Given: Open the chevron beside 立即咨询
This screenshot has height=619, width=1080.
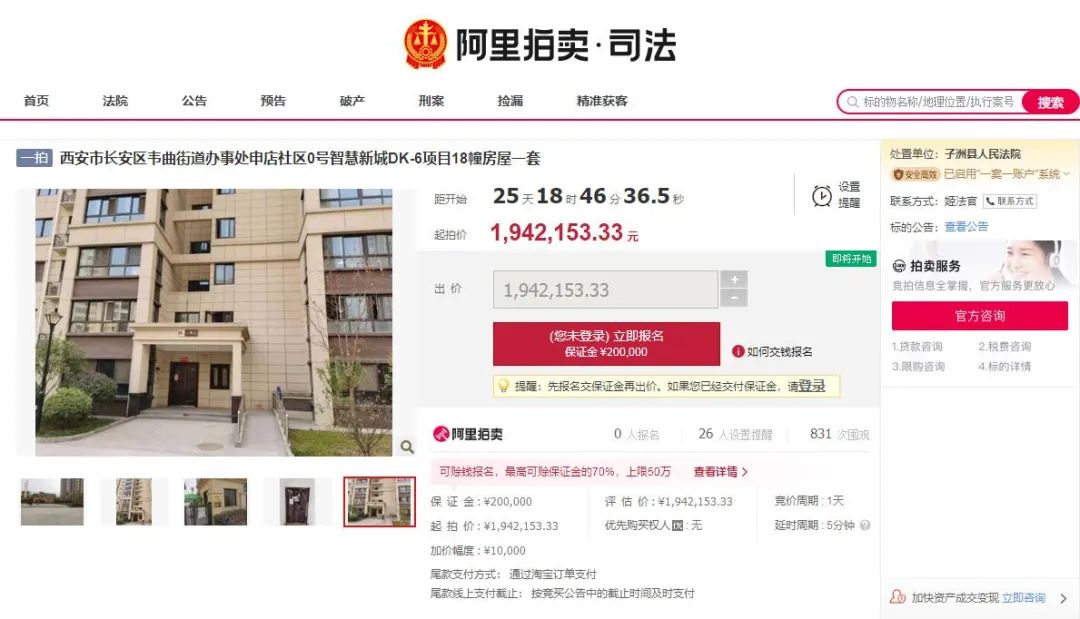Looking at the screenshot, I should [x=1063, y=598].
